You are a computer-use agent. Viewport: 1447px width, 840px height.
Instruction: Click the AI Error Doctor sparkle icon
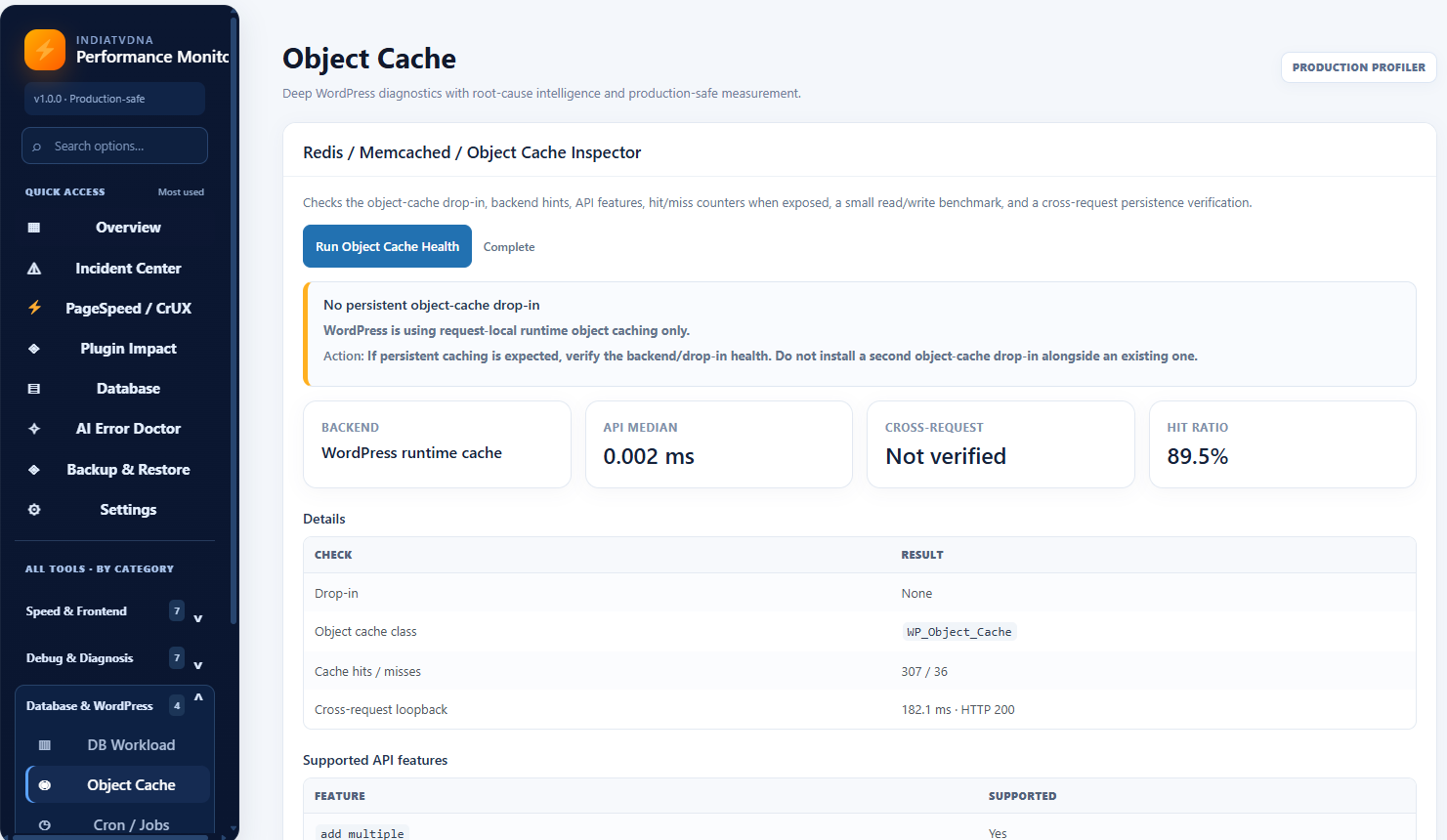point(34,429)
